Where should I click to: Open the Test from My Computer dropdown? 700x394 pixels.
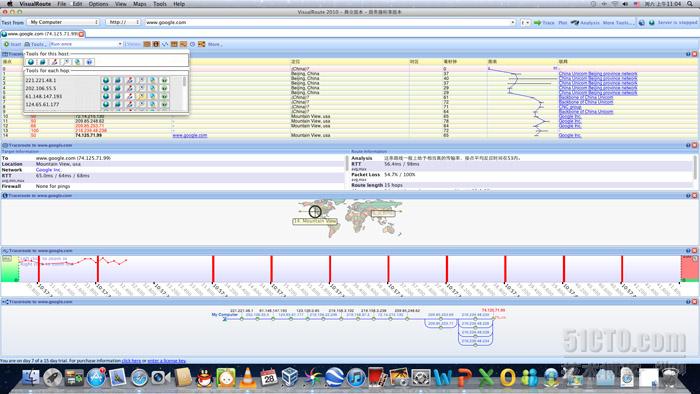point(63,22)
